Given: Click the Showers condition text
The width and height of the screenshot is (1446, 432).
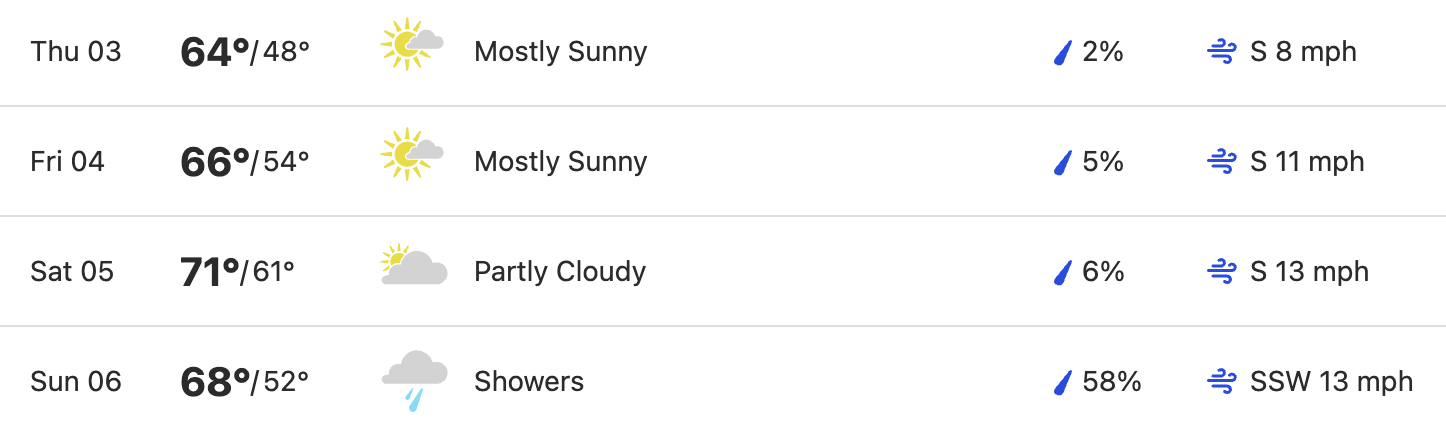Looking at the screenshot, I should tap(529, 382).
